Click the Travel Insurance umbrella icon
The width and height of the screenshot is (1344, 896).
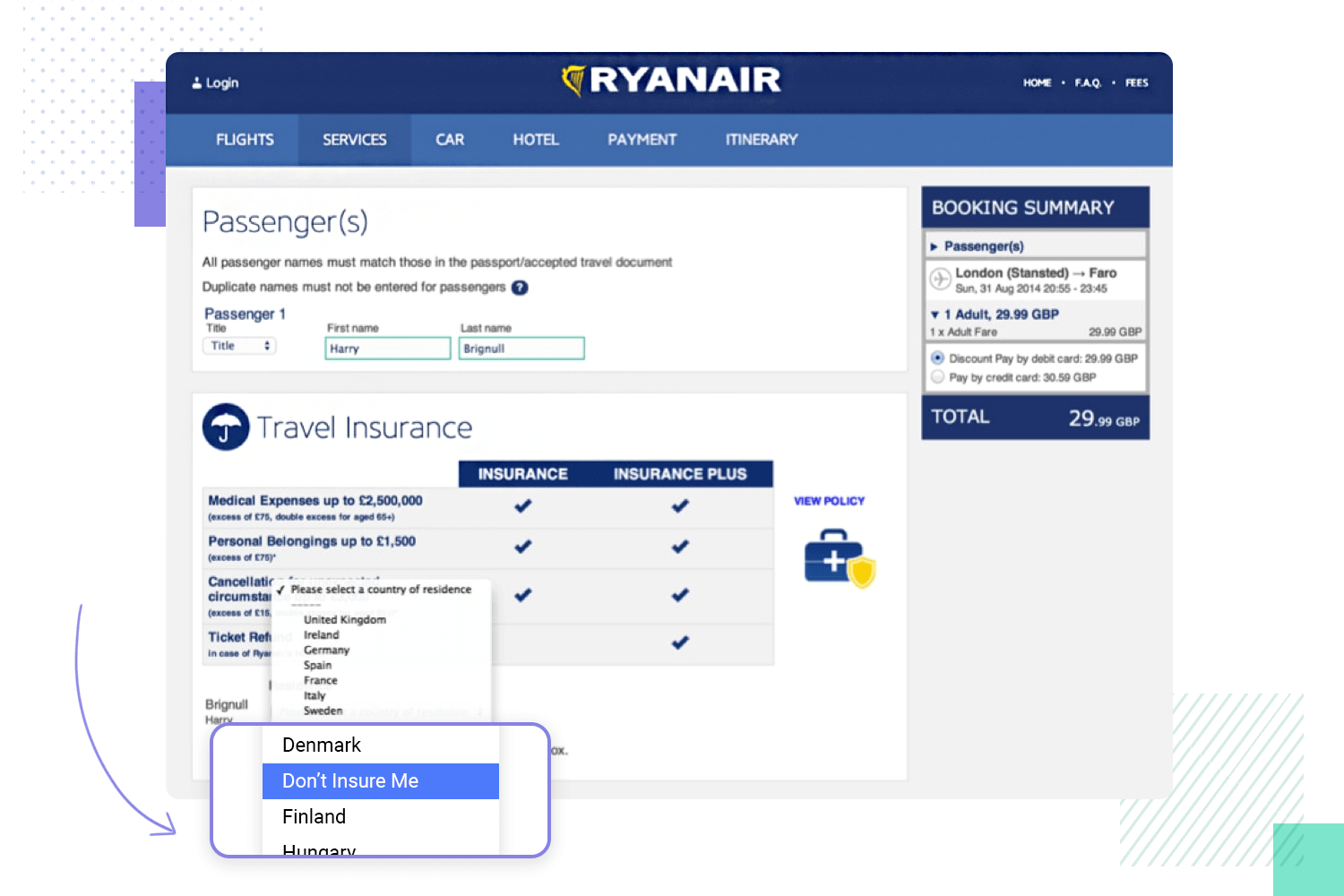pos(226,426)
